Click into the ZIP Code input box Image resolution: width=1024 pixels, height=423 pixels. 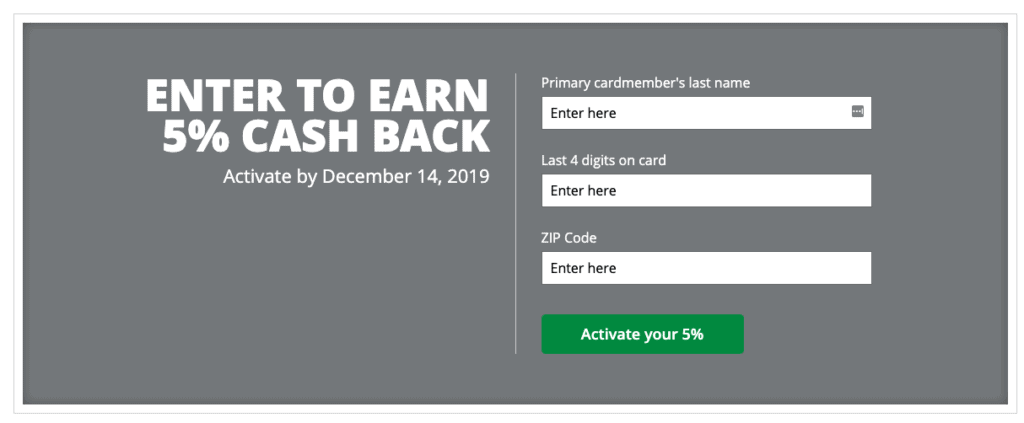706,268
